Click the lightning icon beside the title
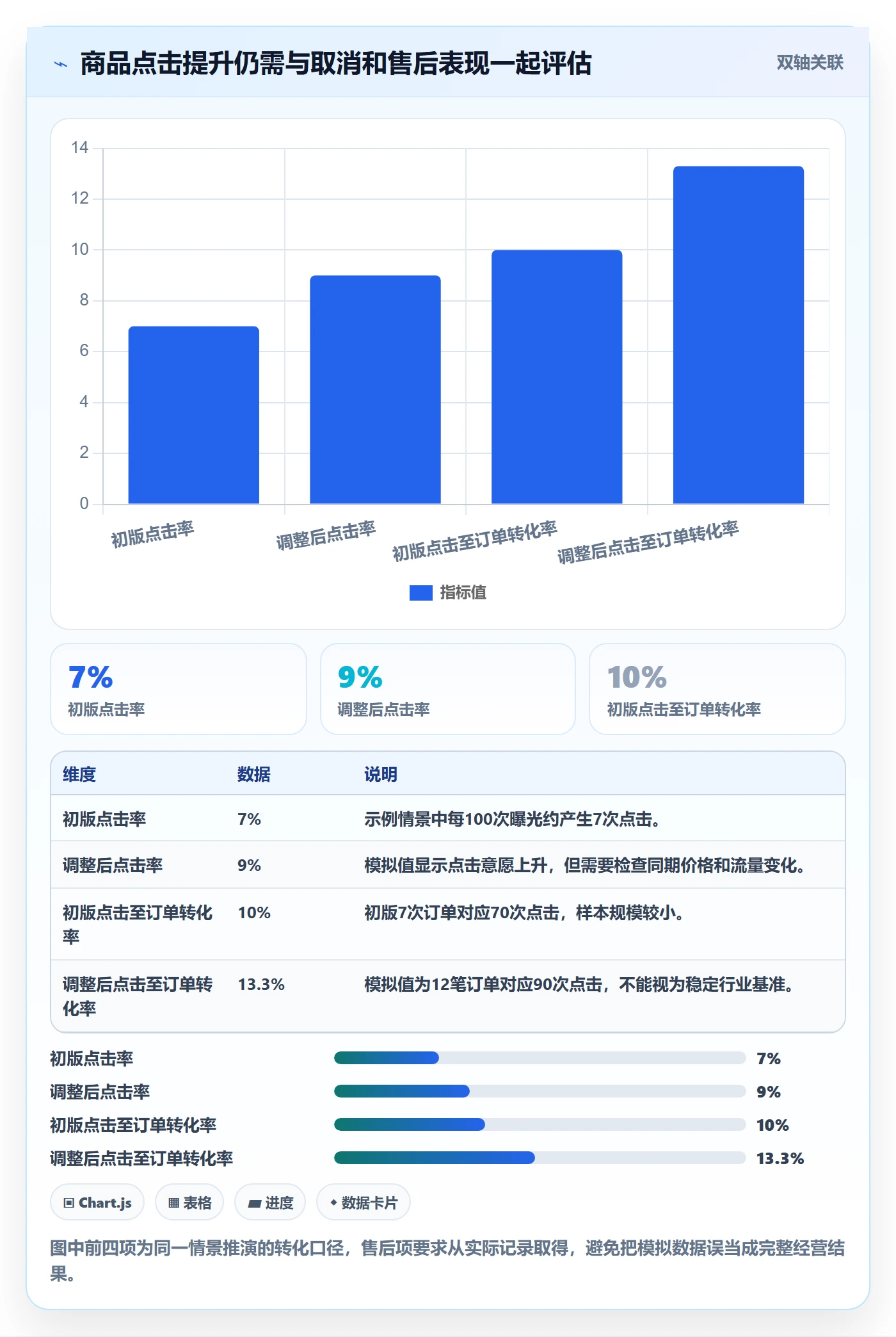 (x=61, y=64)
